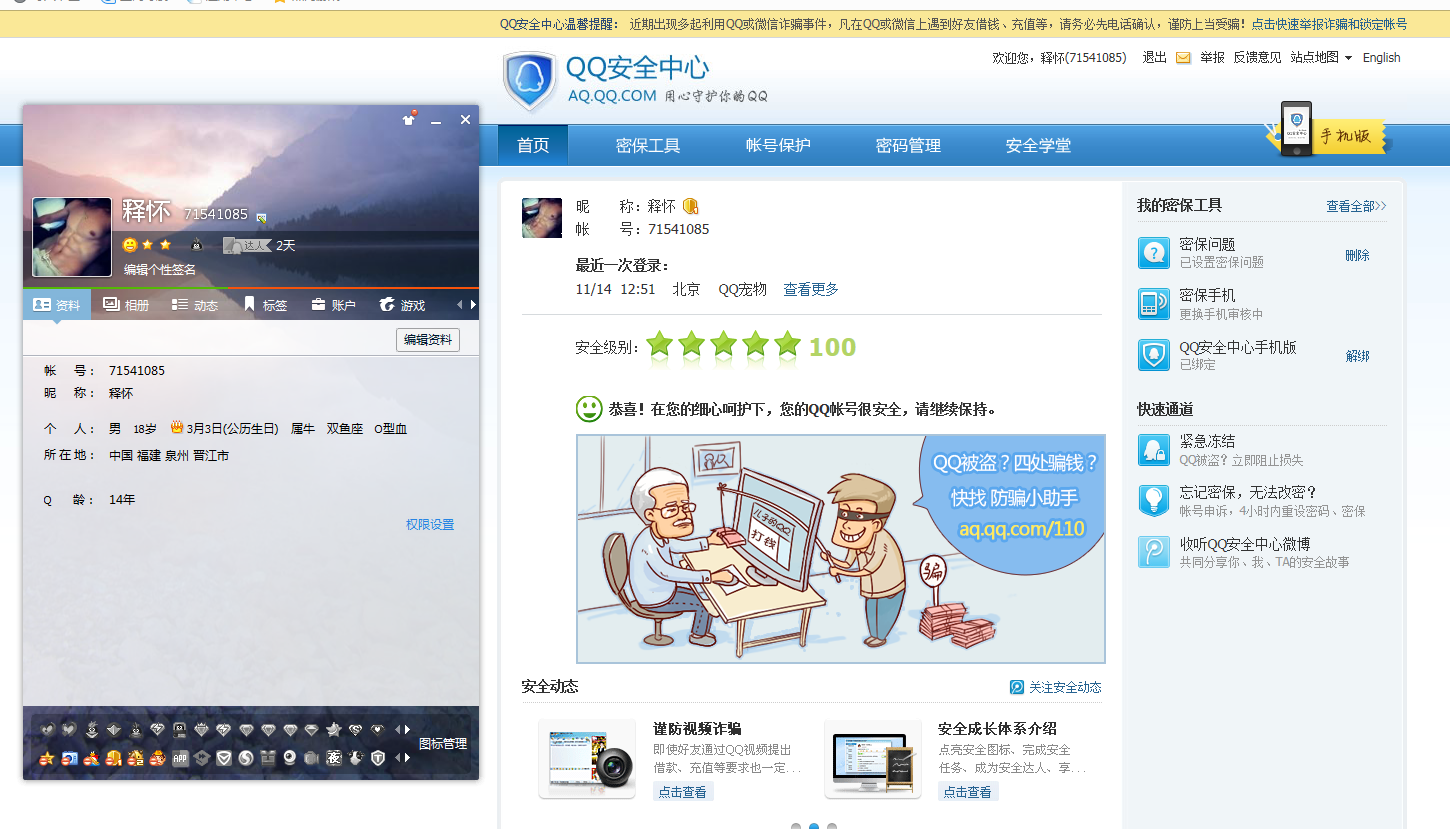Open the sun level icon under the 释怀 name

130,245
